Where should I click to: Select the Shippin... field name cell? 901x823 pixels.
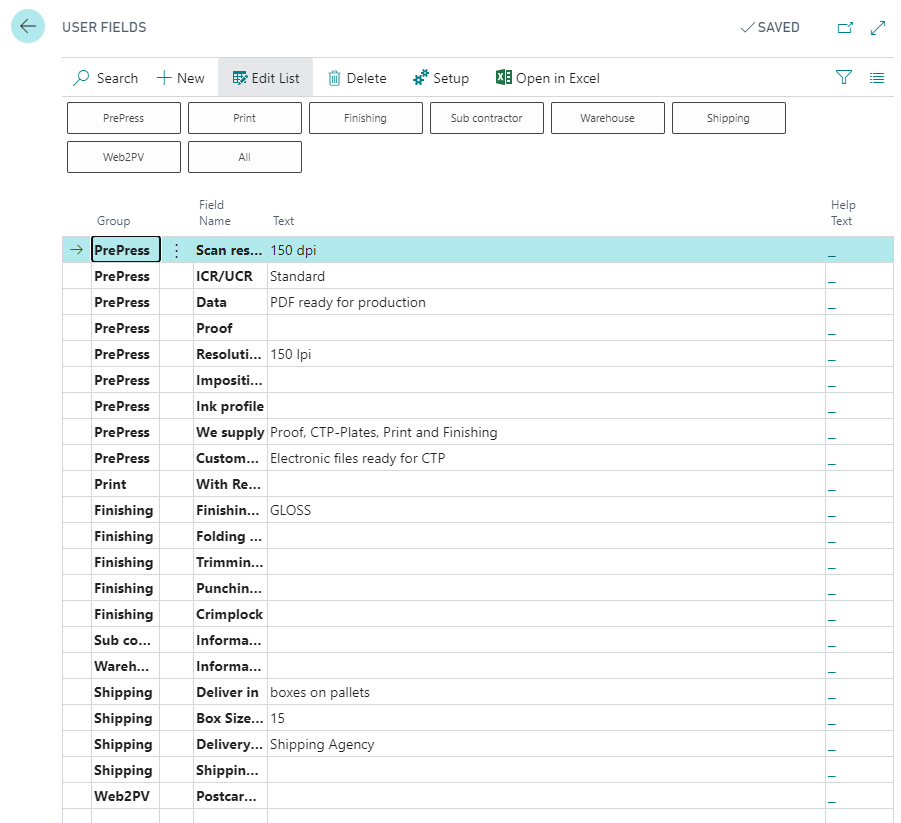230,770
